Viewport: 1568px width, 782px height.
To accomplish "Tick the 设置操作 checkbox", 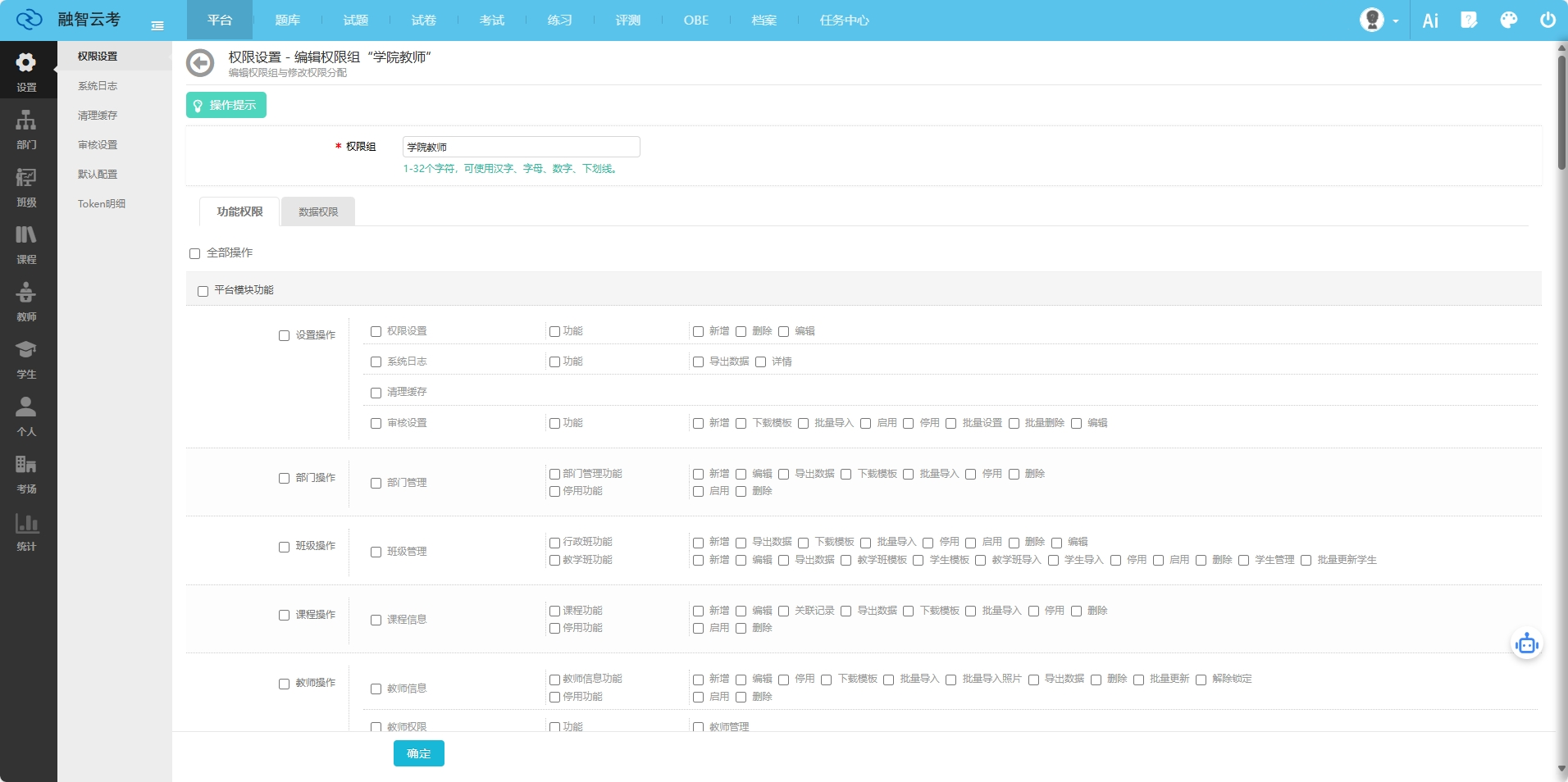I will tap(285, 336).
